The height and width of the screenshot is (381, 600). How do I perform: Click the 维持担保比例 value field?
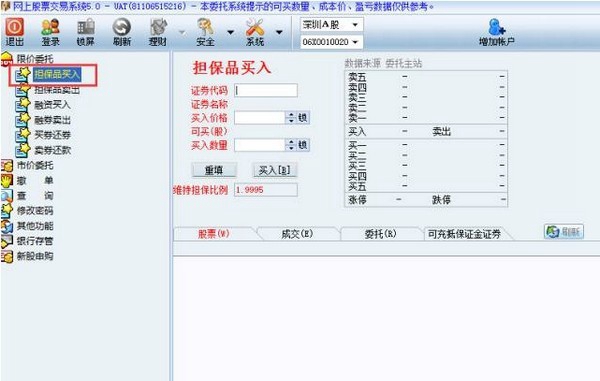pyautogui.click(x=266, y=190)
